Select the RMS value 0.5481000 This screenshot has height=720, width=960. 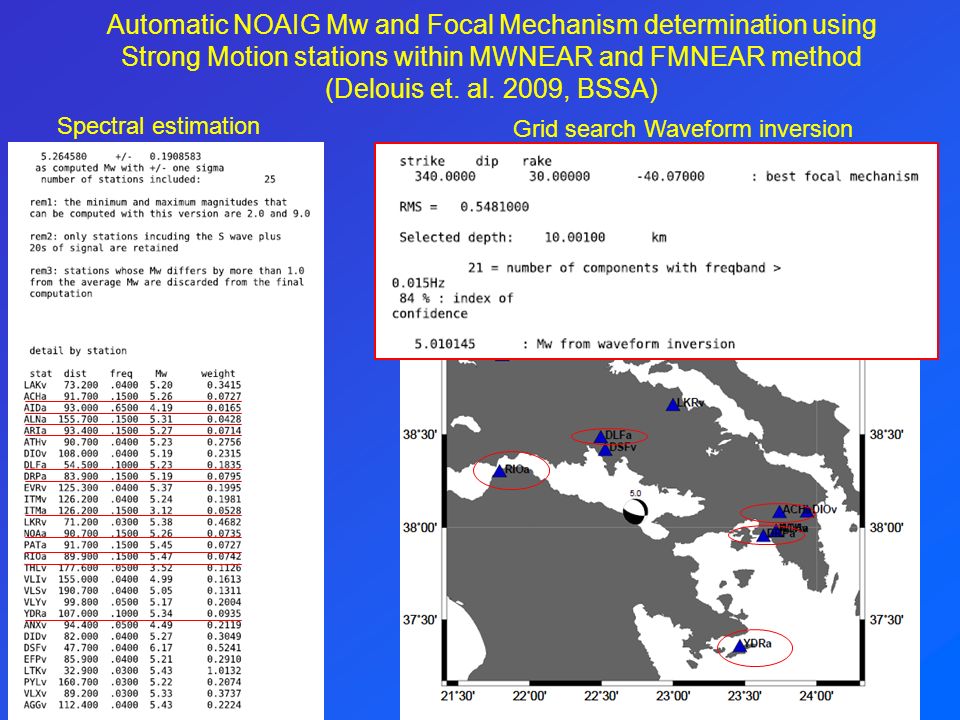(494, 207)
